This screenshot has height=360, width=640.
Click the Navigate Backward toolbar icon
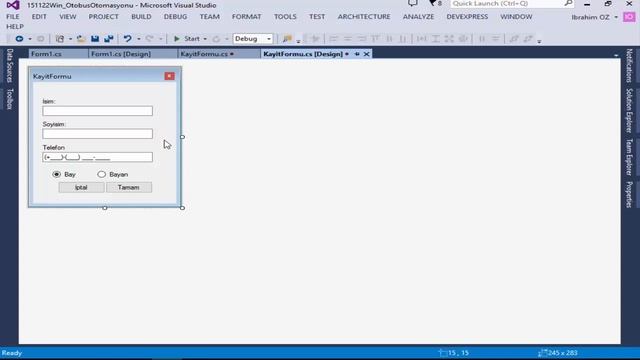click(19, 39)
